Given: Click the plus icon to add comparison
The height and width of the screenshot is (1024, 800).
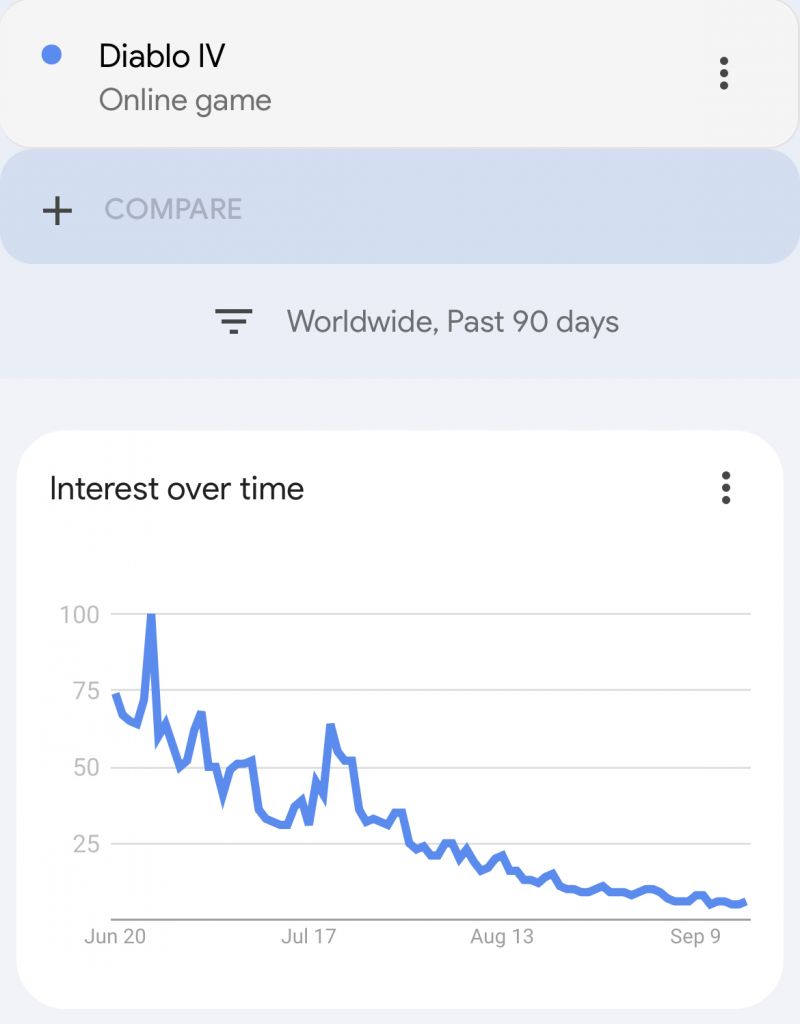Looking at the screenshot, I should pyautogui.click(x=58, y=210).
